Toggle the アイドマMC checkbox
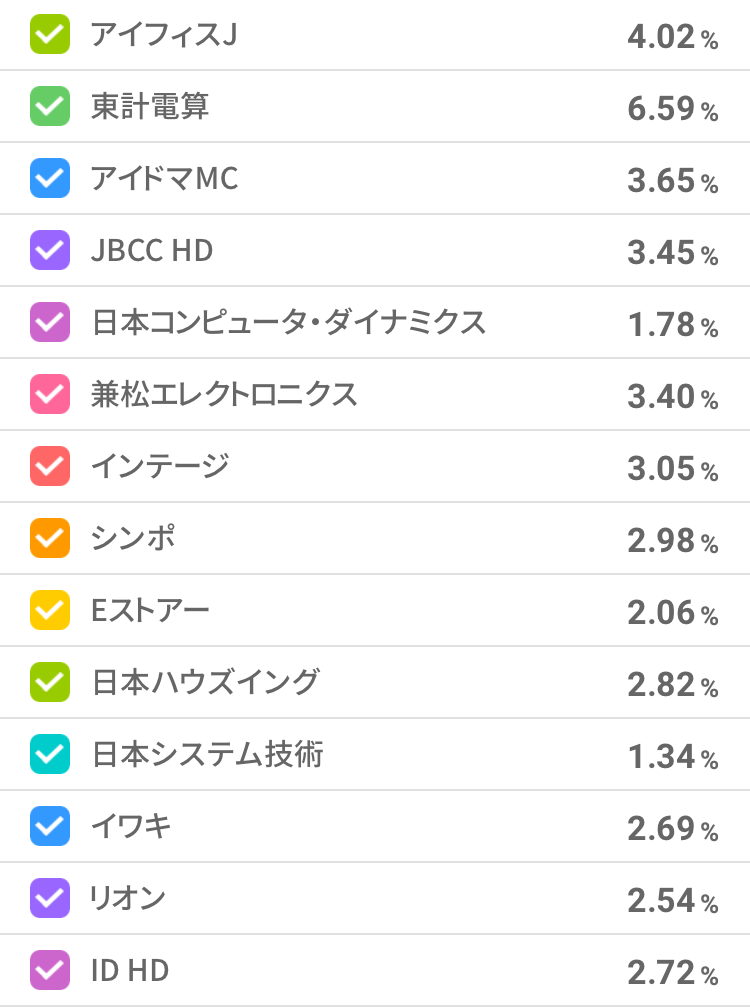Screen dimensions: 750x1008 [x=50, y=179]
